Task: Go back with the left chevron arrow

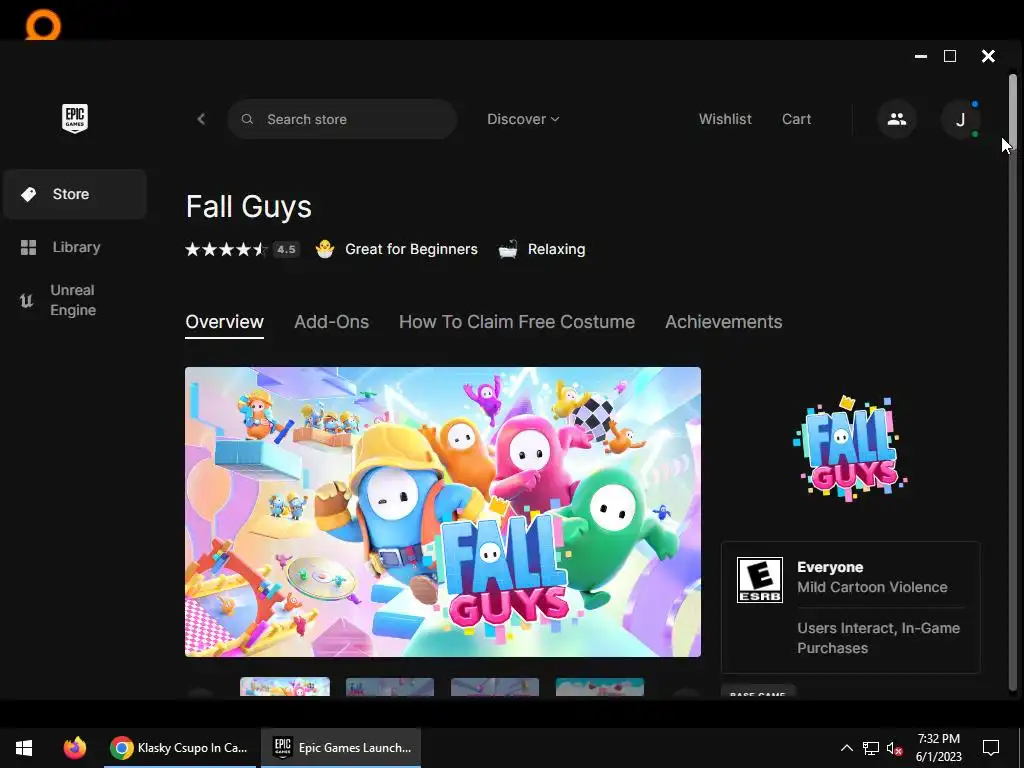Action: (x=201, y=119)
